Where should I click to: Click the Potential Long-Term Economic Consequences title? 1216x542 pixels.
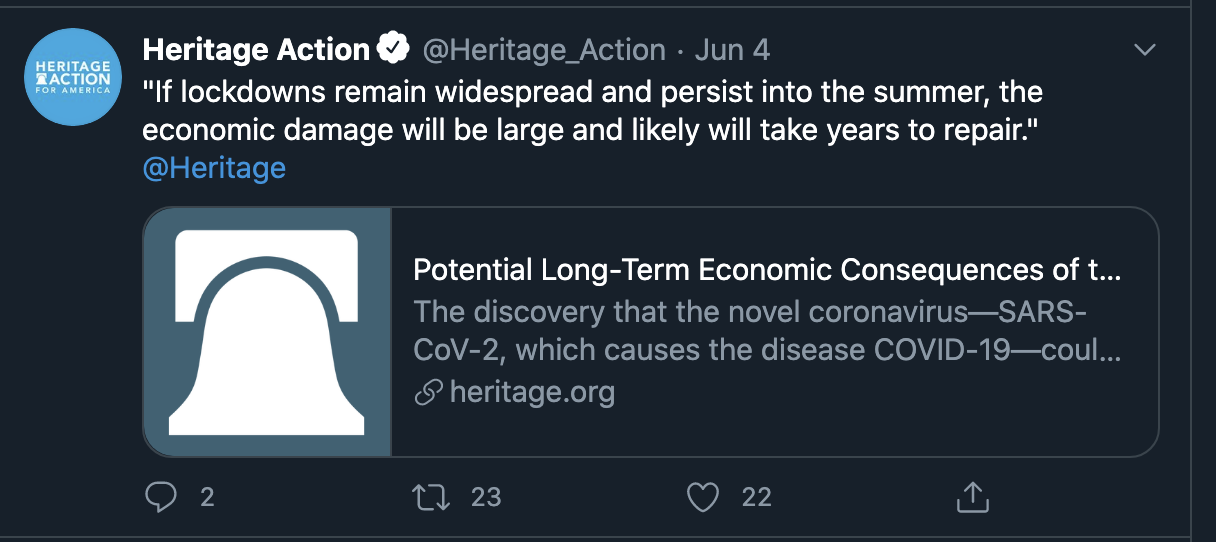[767, 270]
